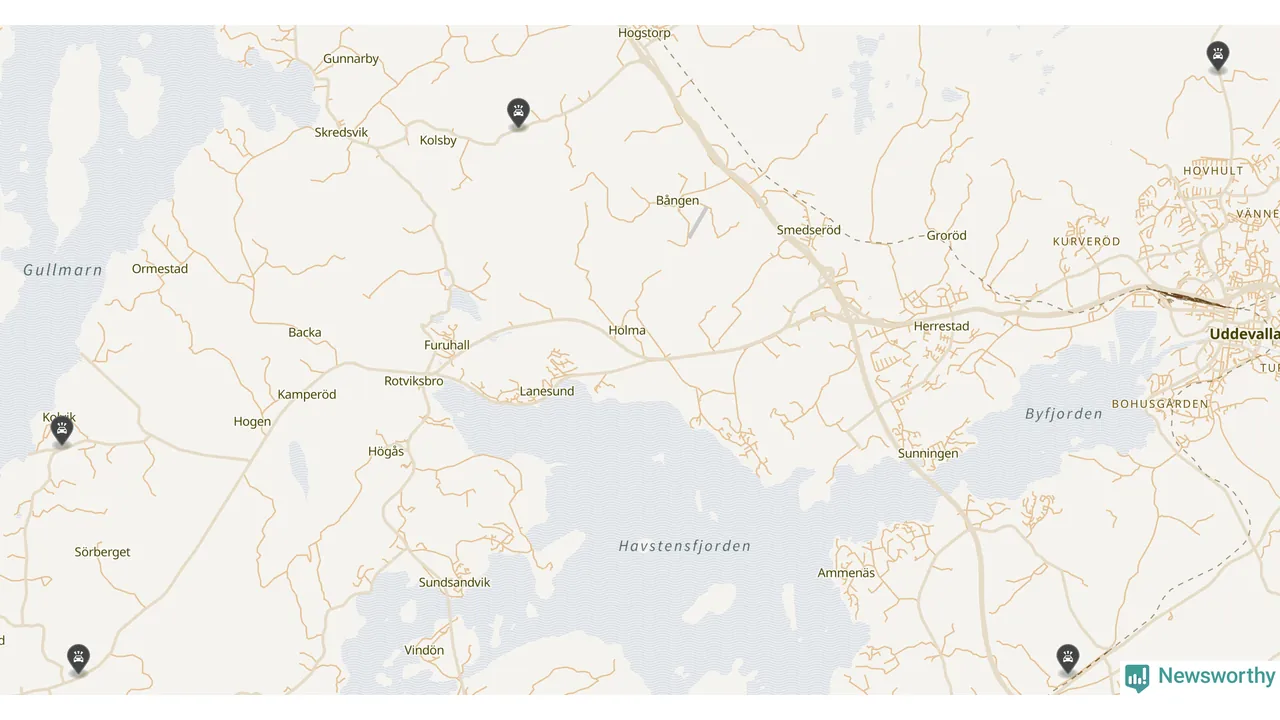Click the Gullmarn fjord label
The image size is (1280, 720).
(x=63, y=270)
